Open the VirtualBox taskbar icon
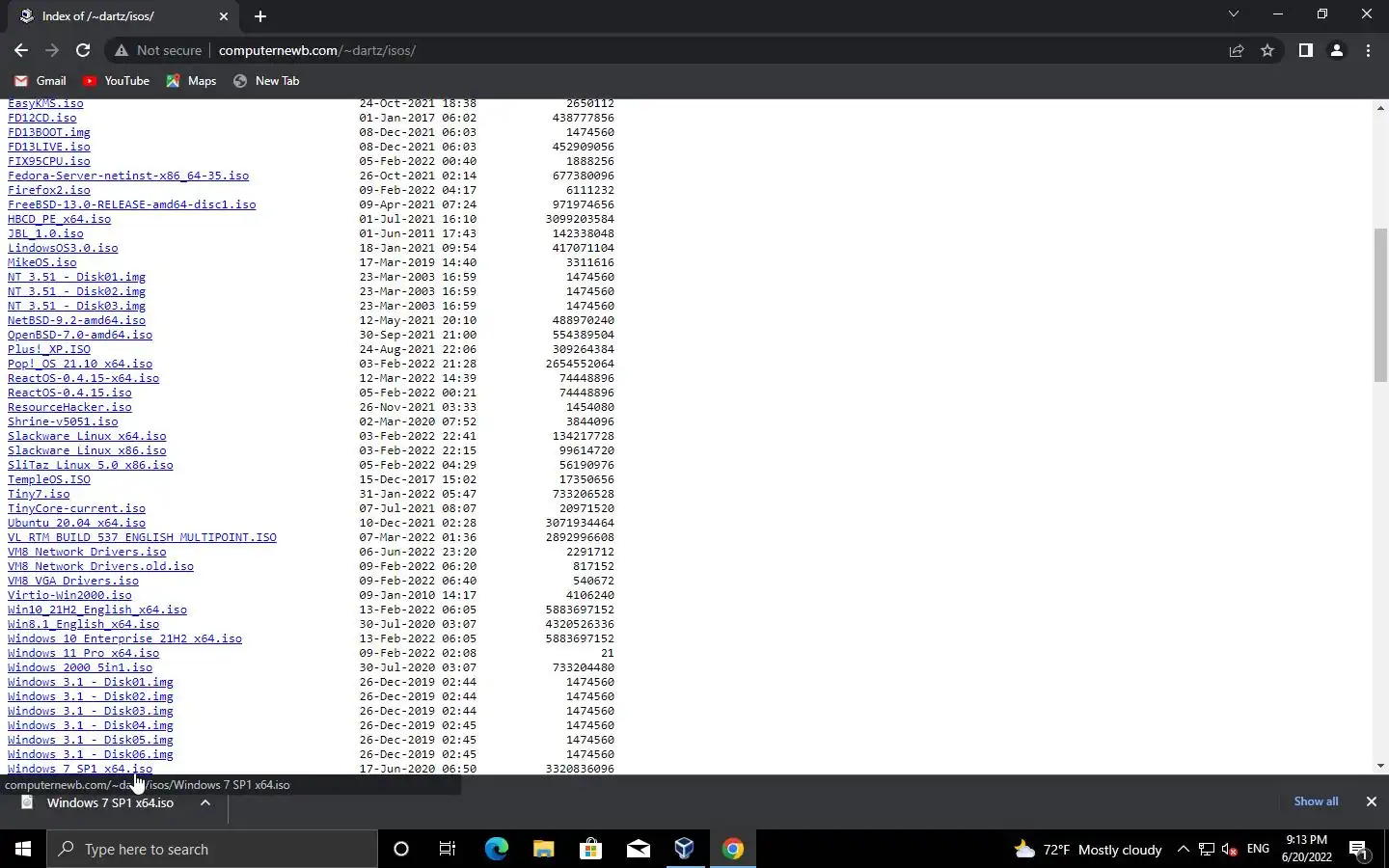The height and width of the screenshot is (868, 1389). pyautogui.click(x=685, y=849)
